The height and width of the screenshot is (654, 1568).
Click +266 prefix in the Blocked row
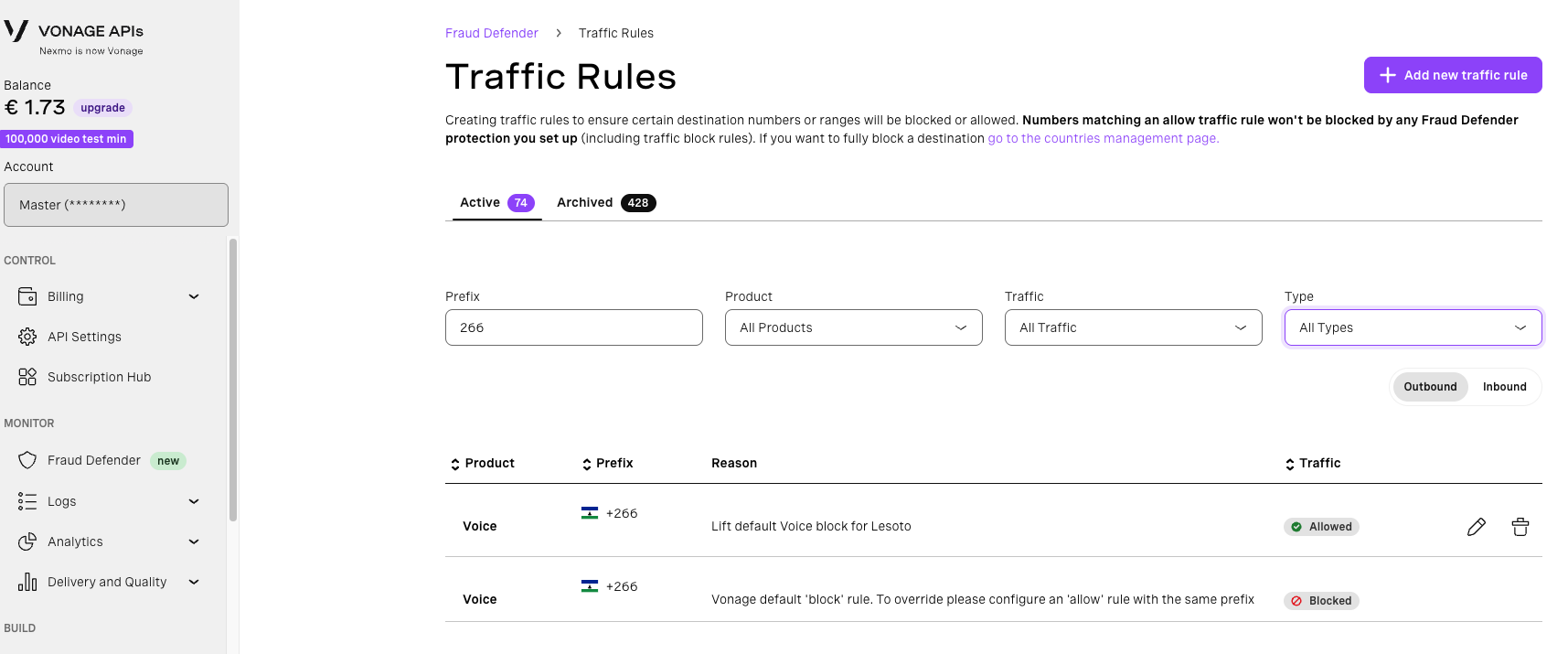point(622,586)
